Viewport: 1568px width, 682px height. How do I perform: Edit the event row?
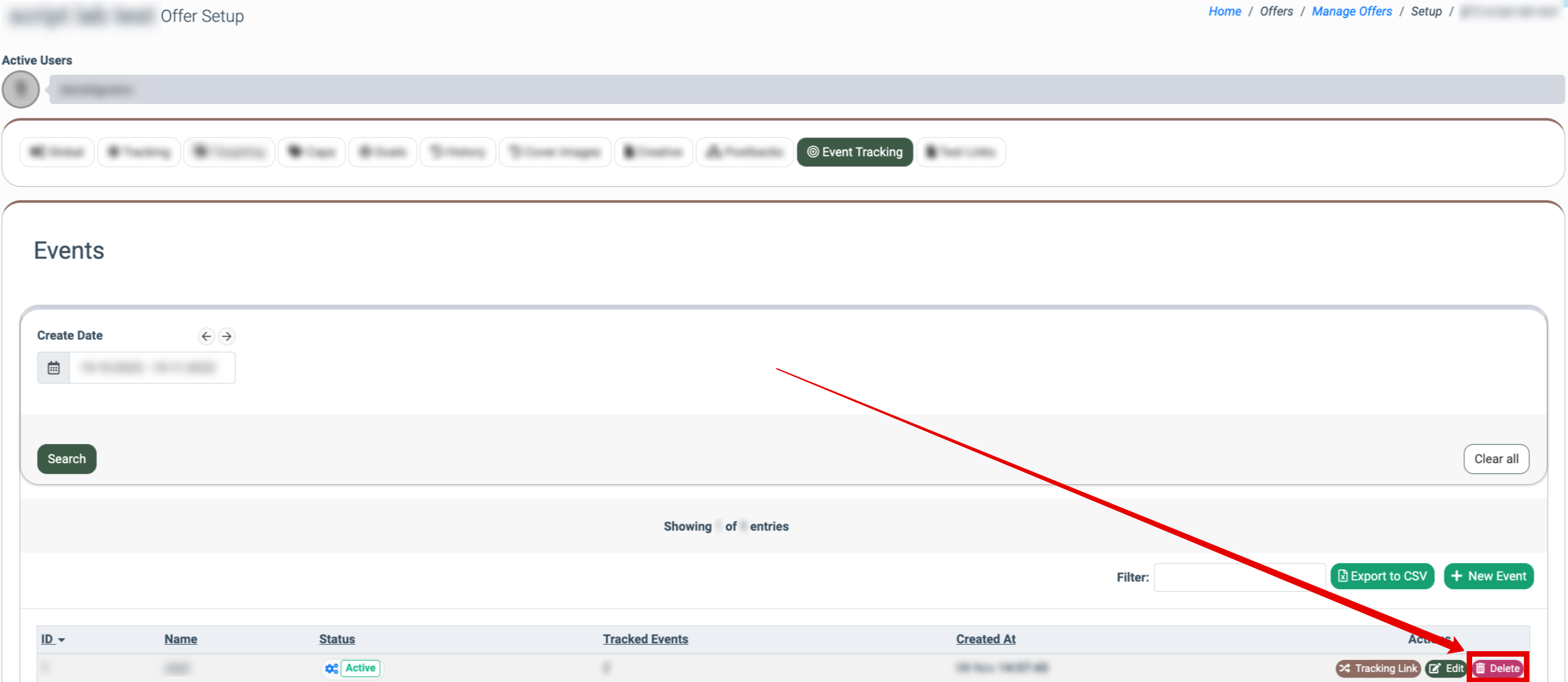tap(1446, 668)
